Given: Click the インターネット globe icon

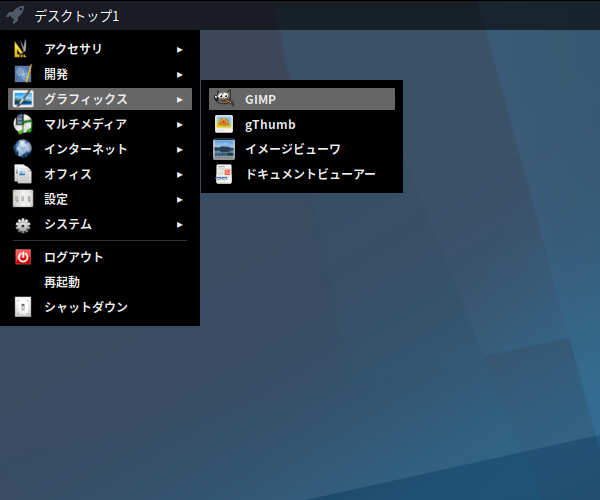Looking at the screenshot, I should click(x=23, y=149).
